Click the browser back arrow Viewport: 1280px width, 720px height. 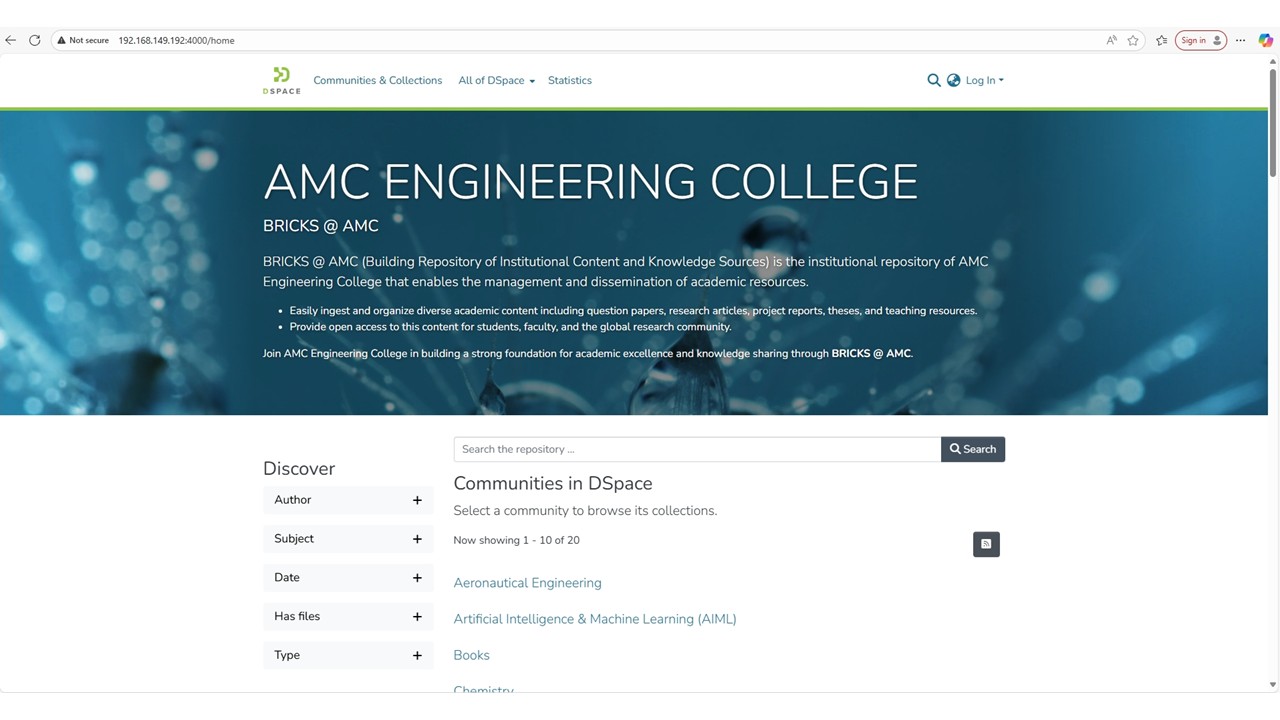(x=11, y=40)
